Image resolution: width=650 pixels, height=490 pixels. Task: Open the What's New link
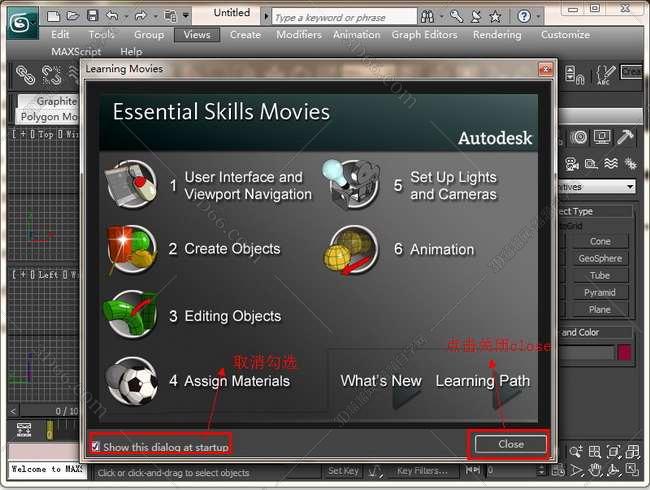tap(381, 381)
